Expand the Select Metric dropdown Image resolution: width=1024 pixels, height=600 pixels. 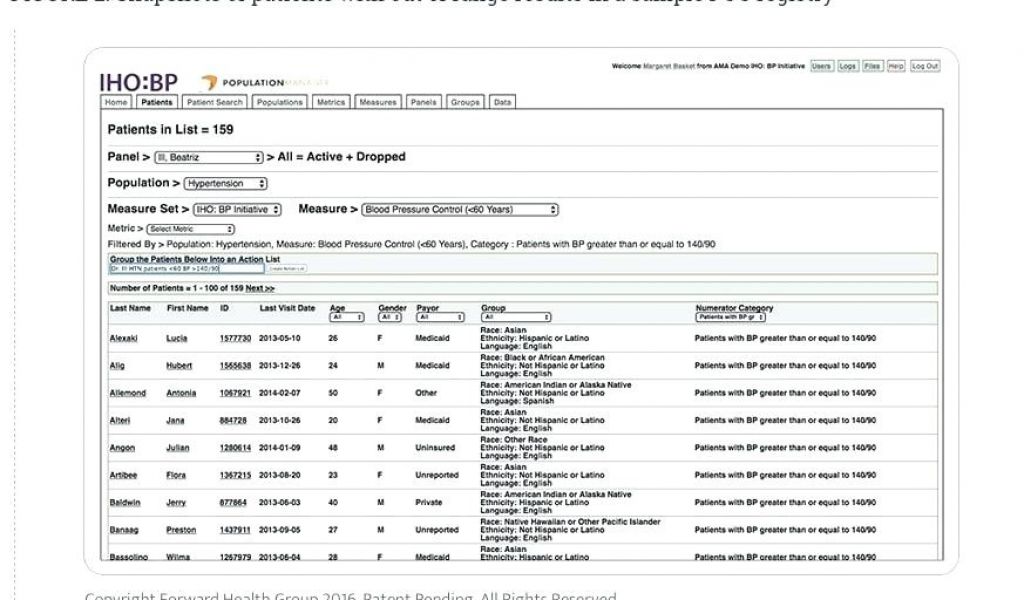(x=190, y=229)
